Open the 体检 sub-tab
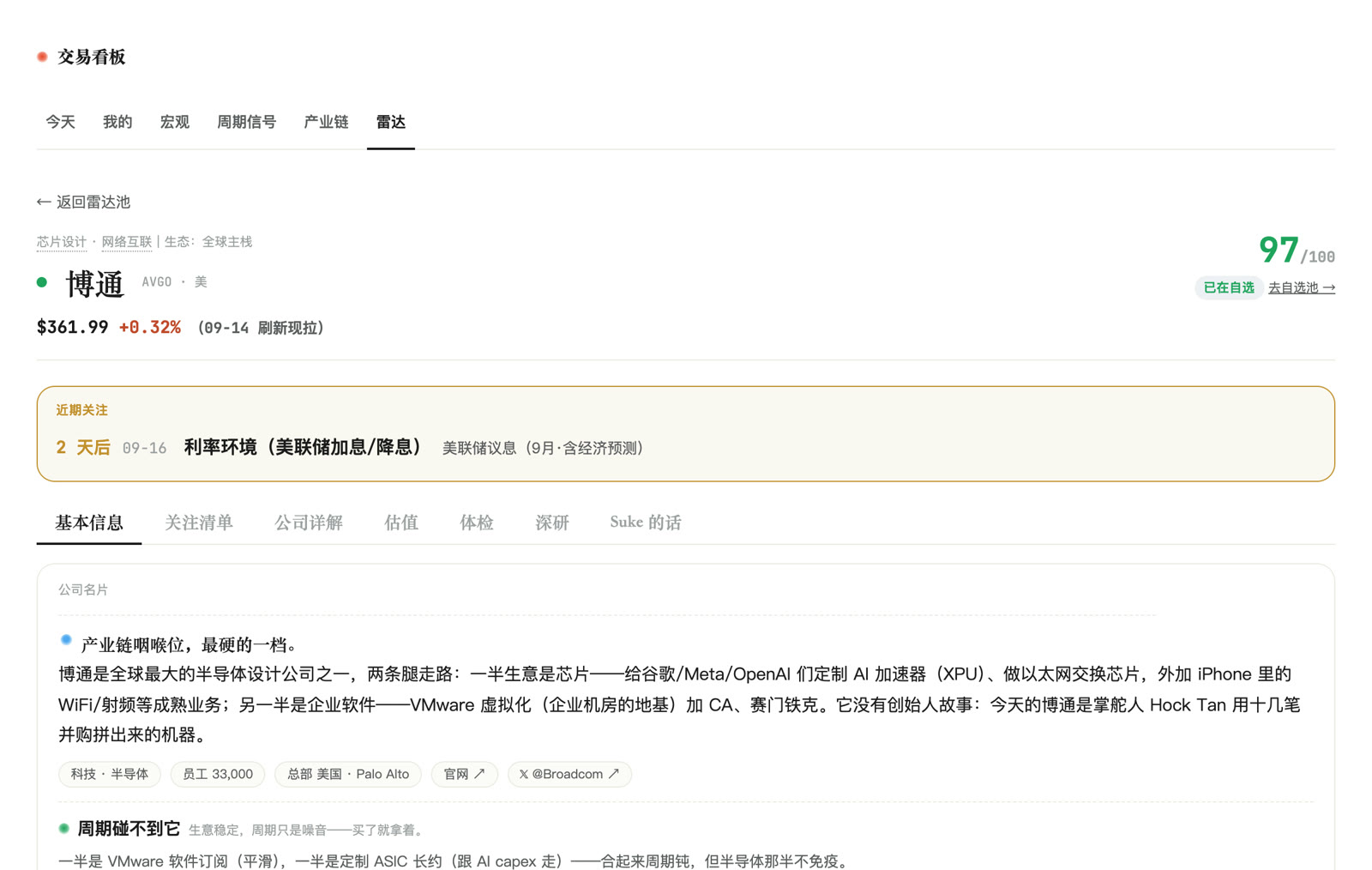This screenshot has width=1372, height=870. coord(477,523)
